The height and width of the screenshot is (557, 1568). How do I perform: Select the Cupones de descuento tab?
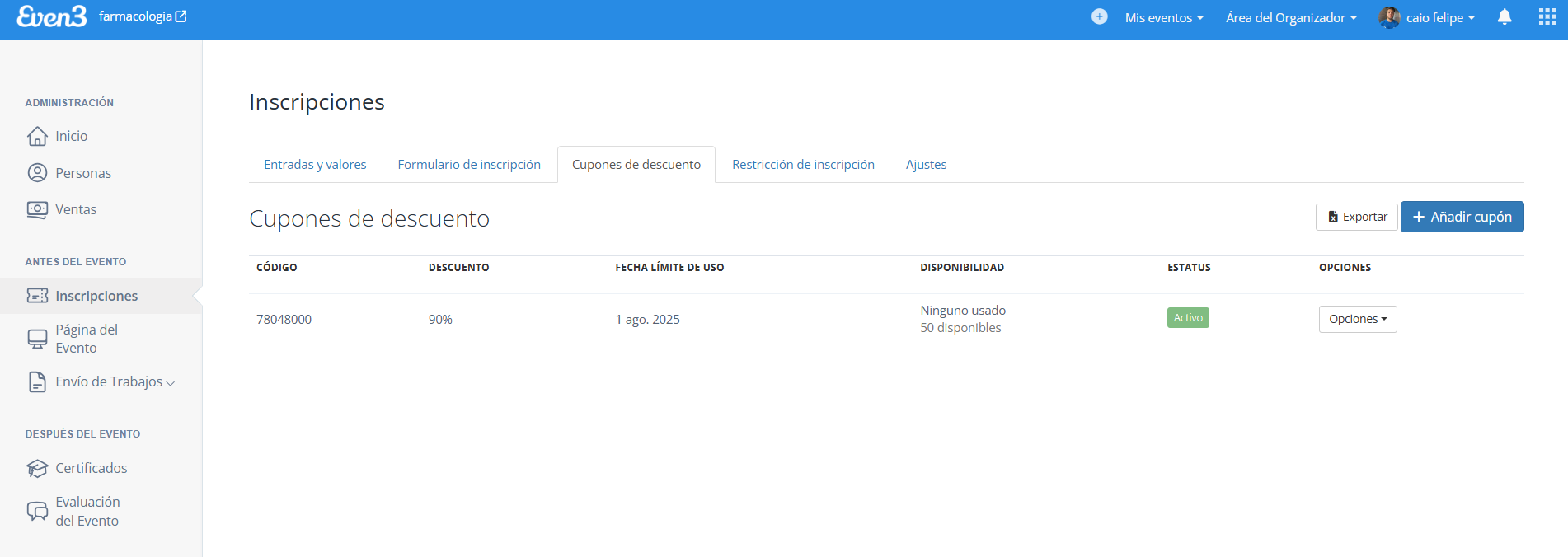[x=636, y=165]
